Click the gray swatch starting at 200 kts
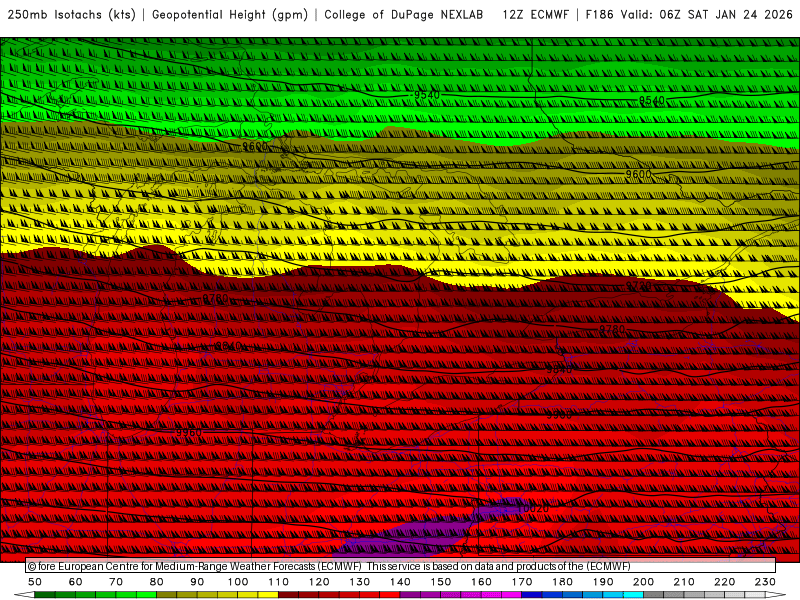 click(654, 595)
